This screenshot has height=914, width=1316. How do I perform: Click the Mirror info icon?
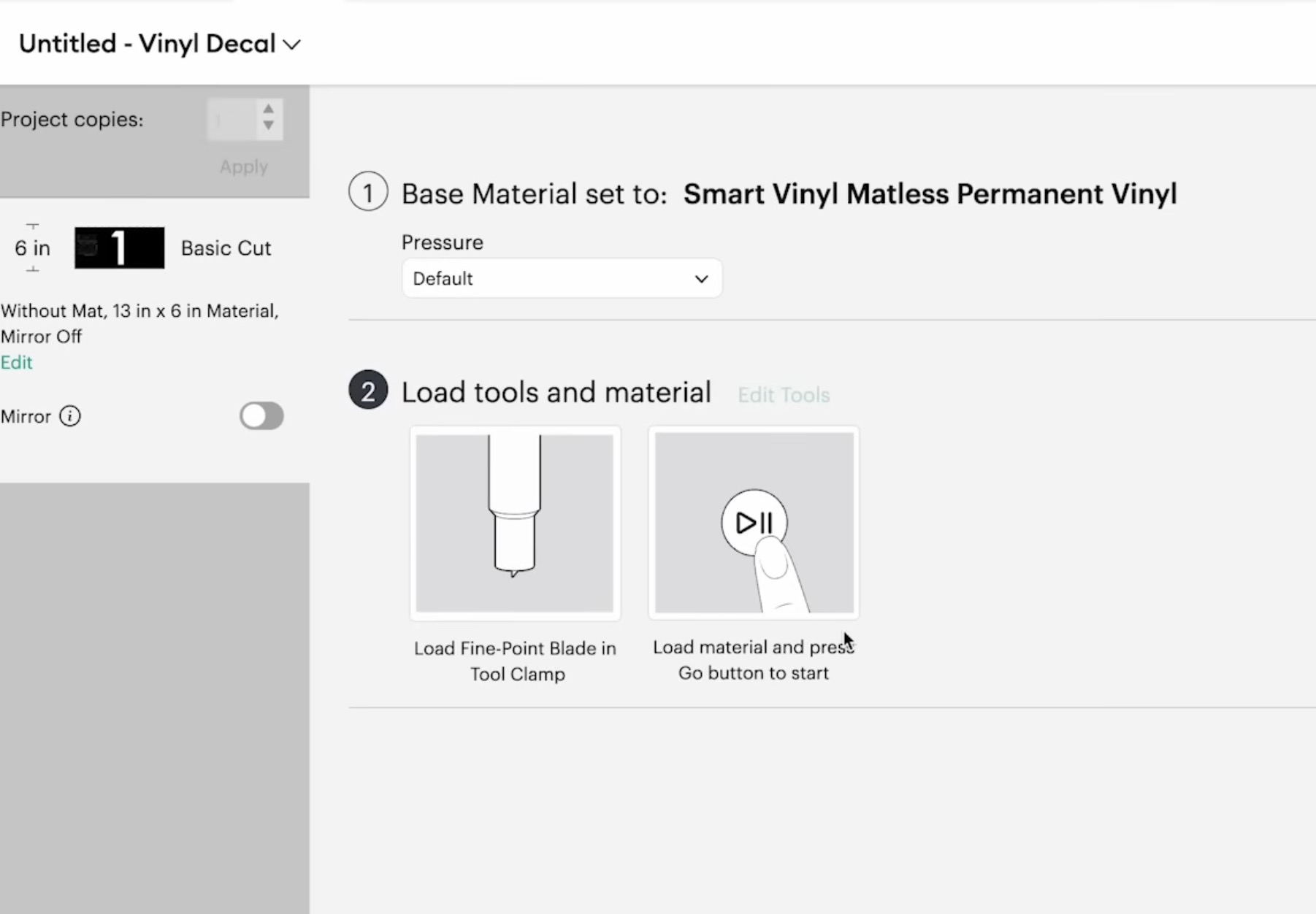(x=69, y=416)
